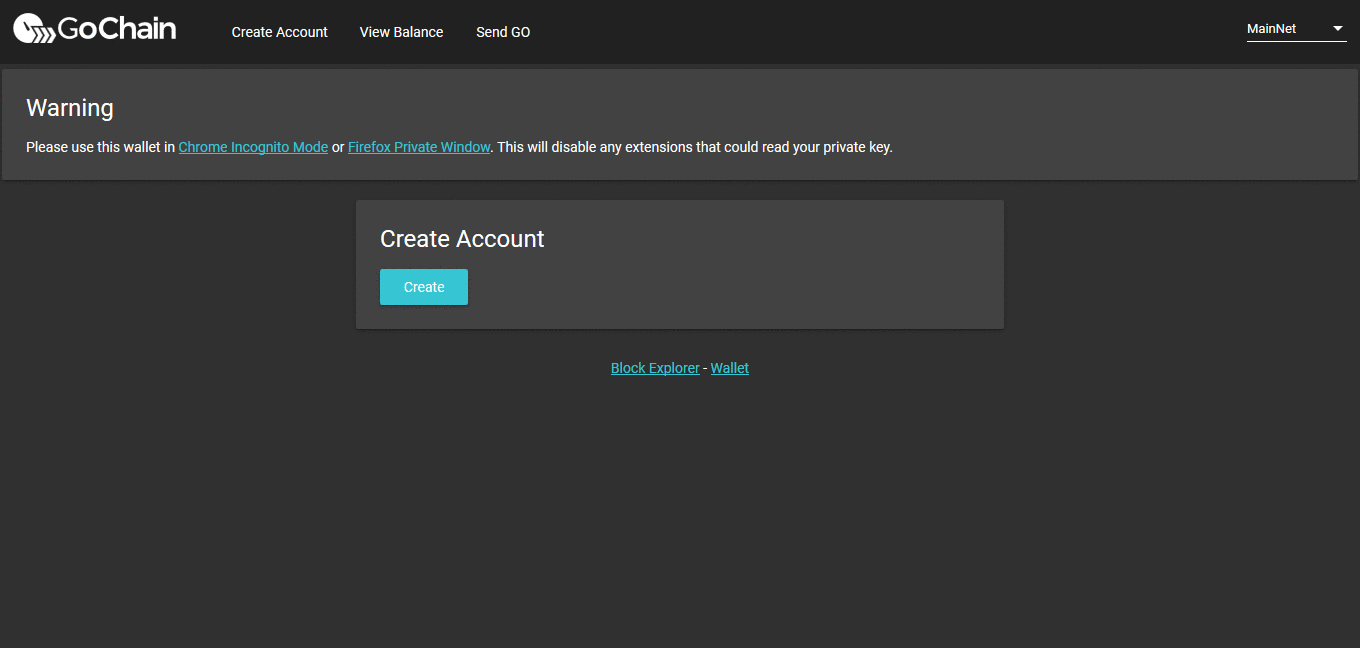The height and width of the screenshot is (648, 1360).
Task: Click the teal Create button
Action: click(424, 287)
